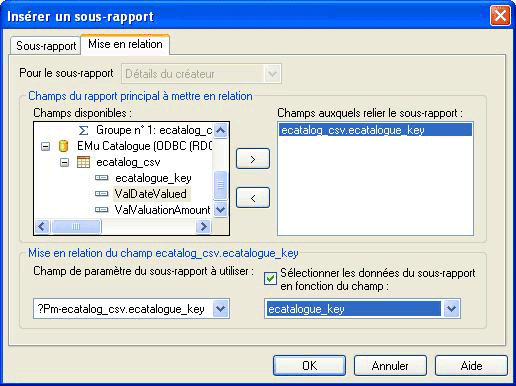Click the field icon beside ecatalogue_key
The width and height of the screenshot is (516, 386).
pyautogui.click(x=102, y=178)
